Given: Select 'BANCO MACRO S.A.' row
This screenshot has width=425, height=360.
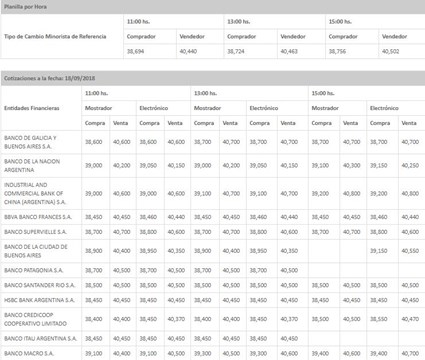Looking at the screenshot, I should [212, 353].
